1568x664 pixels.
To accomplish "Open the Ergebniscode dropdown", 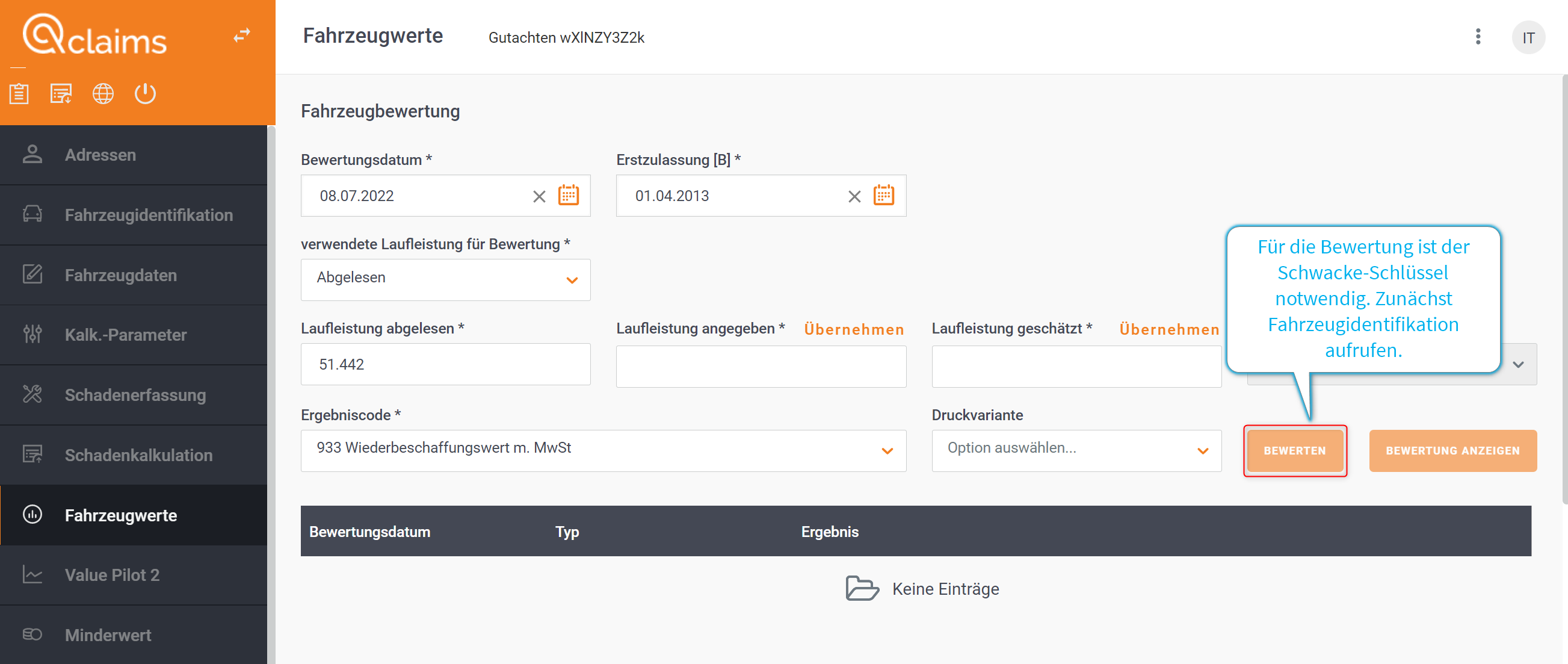I will (x=603, y=450).
